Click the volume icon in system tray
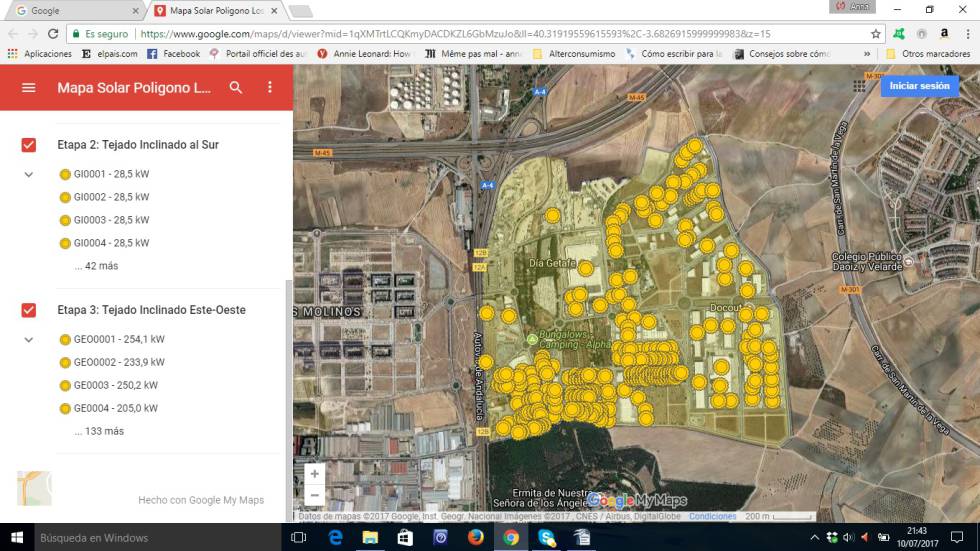Viewport: 980px width, 551px height. pyautogui.click(x=848, y=537)
